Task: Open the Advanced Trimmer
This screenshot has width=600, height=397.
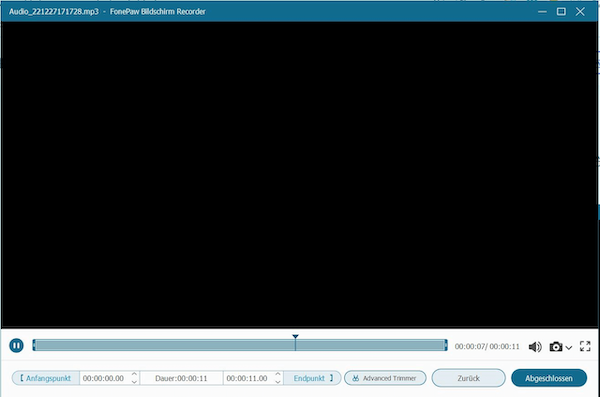Action: pyautogui.click(x=385, y=378)
